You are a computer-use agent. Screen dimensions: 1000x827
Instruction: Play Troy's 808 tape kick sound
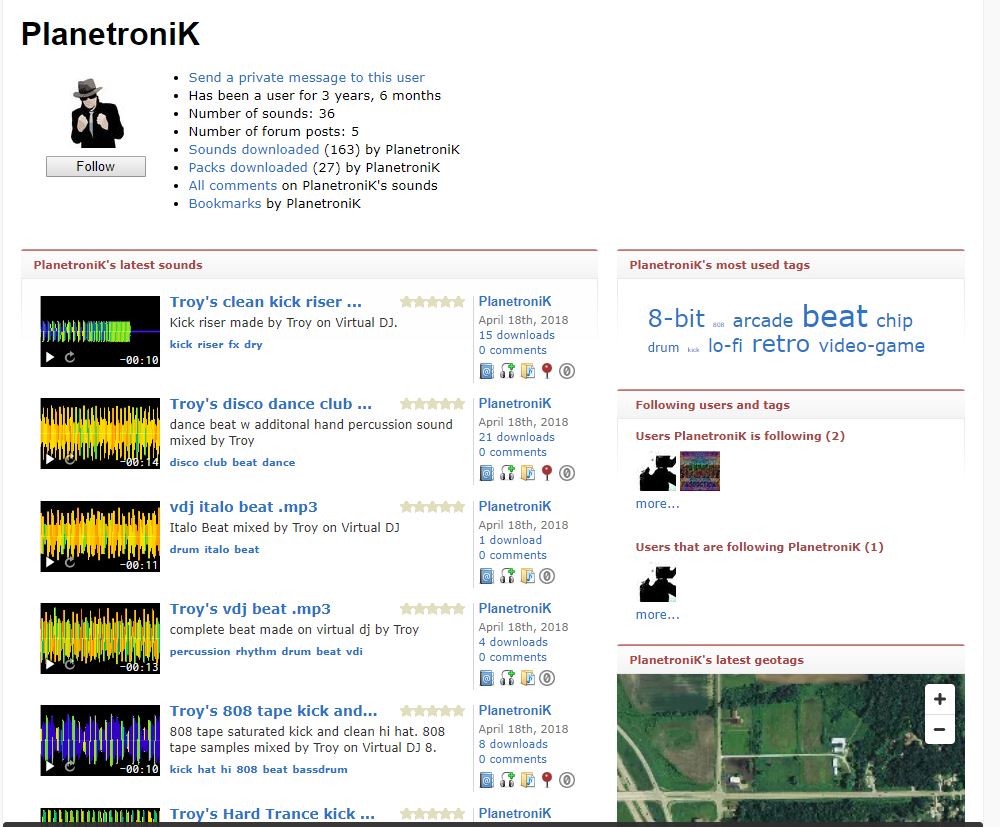click(49, 768)
